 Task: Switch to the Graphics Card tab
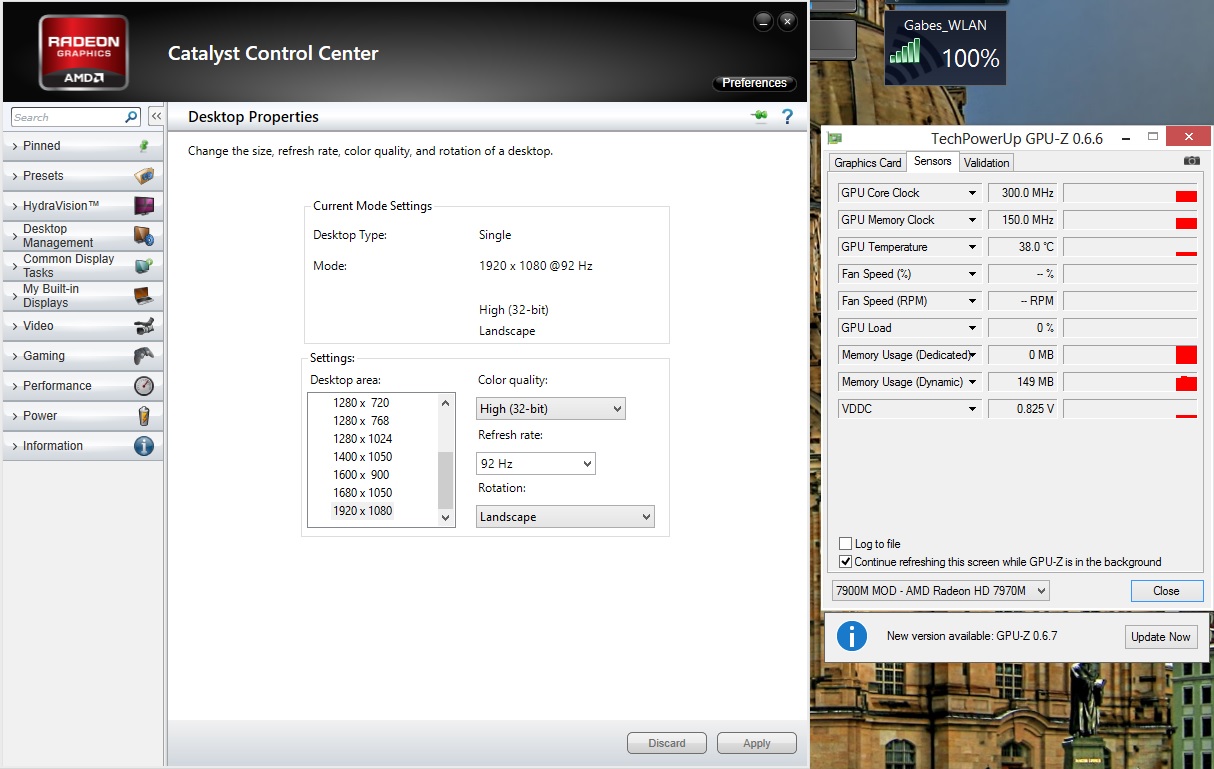click(x=868, y=163)
